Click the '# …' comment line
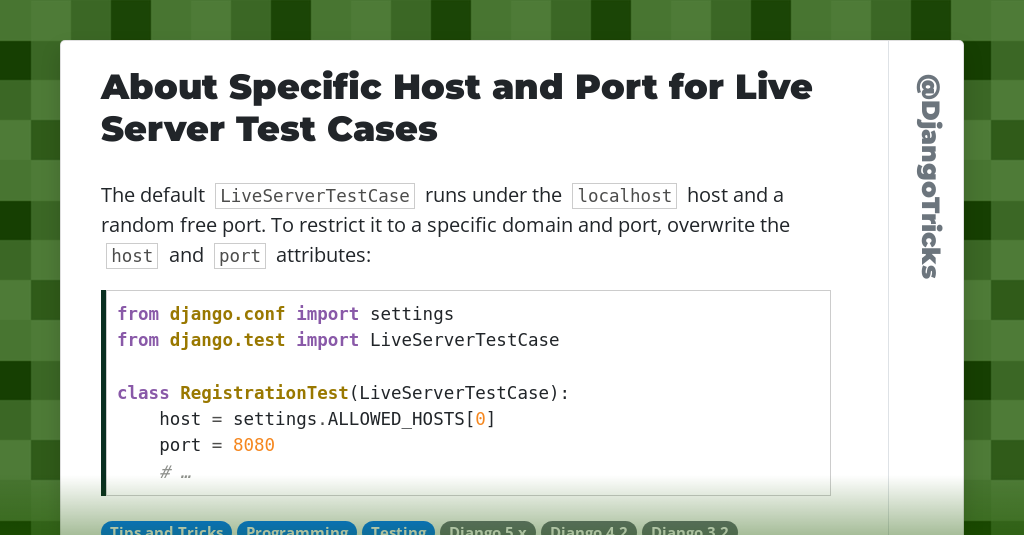The image size is (1024, 535). 175,471
